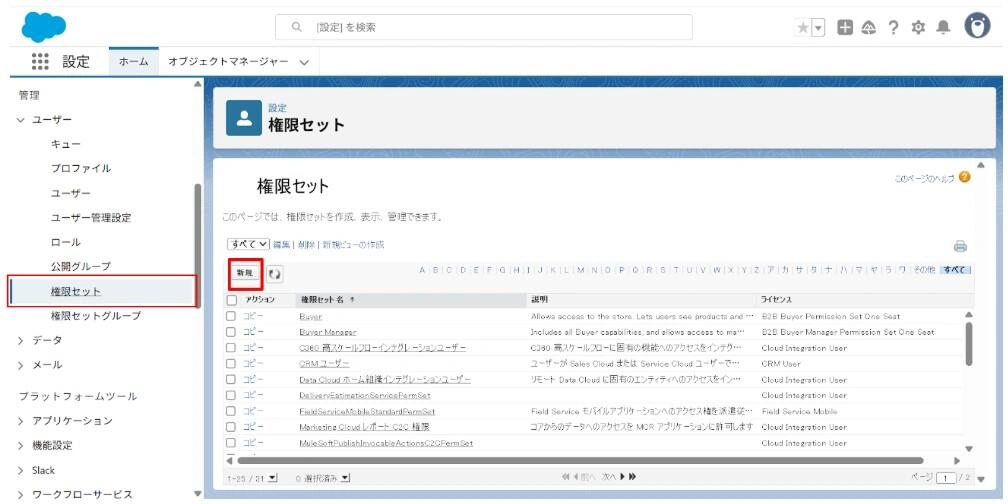Click the Trailhead guidance cloud icon

tap(868, 27)
